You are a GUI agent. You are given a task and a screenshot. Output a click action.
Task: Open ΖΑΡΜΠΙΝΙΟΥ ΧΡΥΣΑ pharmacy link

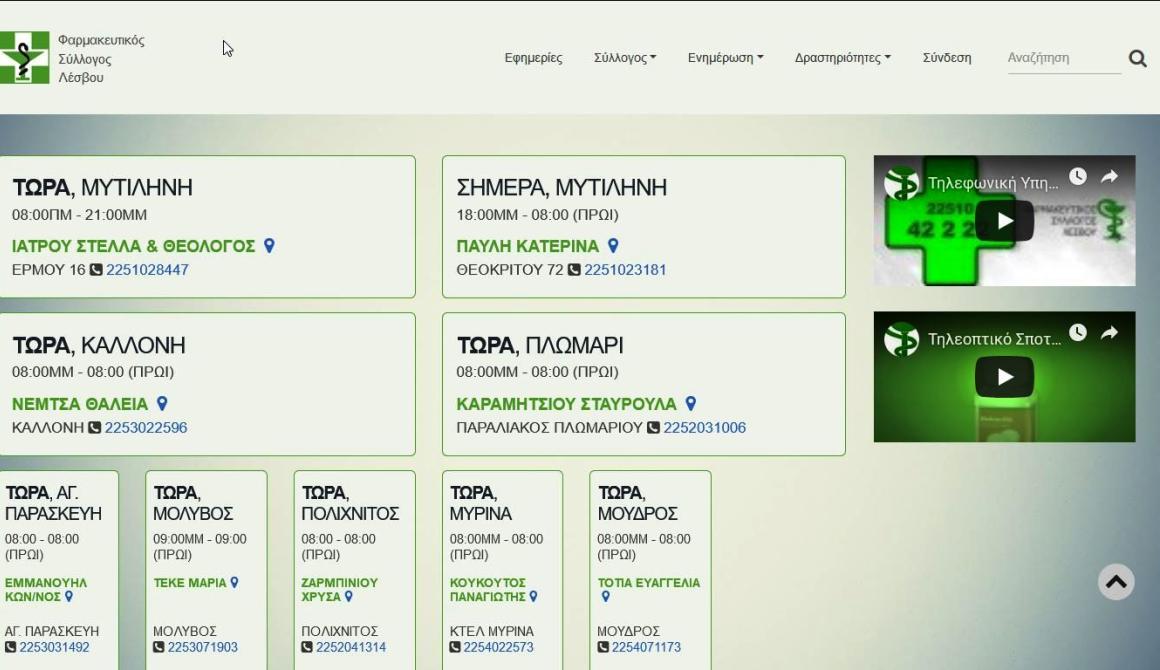coord(340,589)
